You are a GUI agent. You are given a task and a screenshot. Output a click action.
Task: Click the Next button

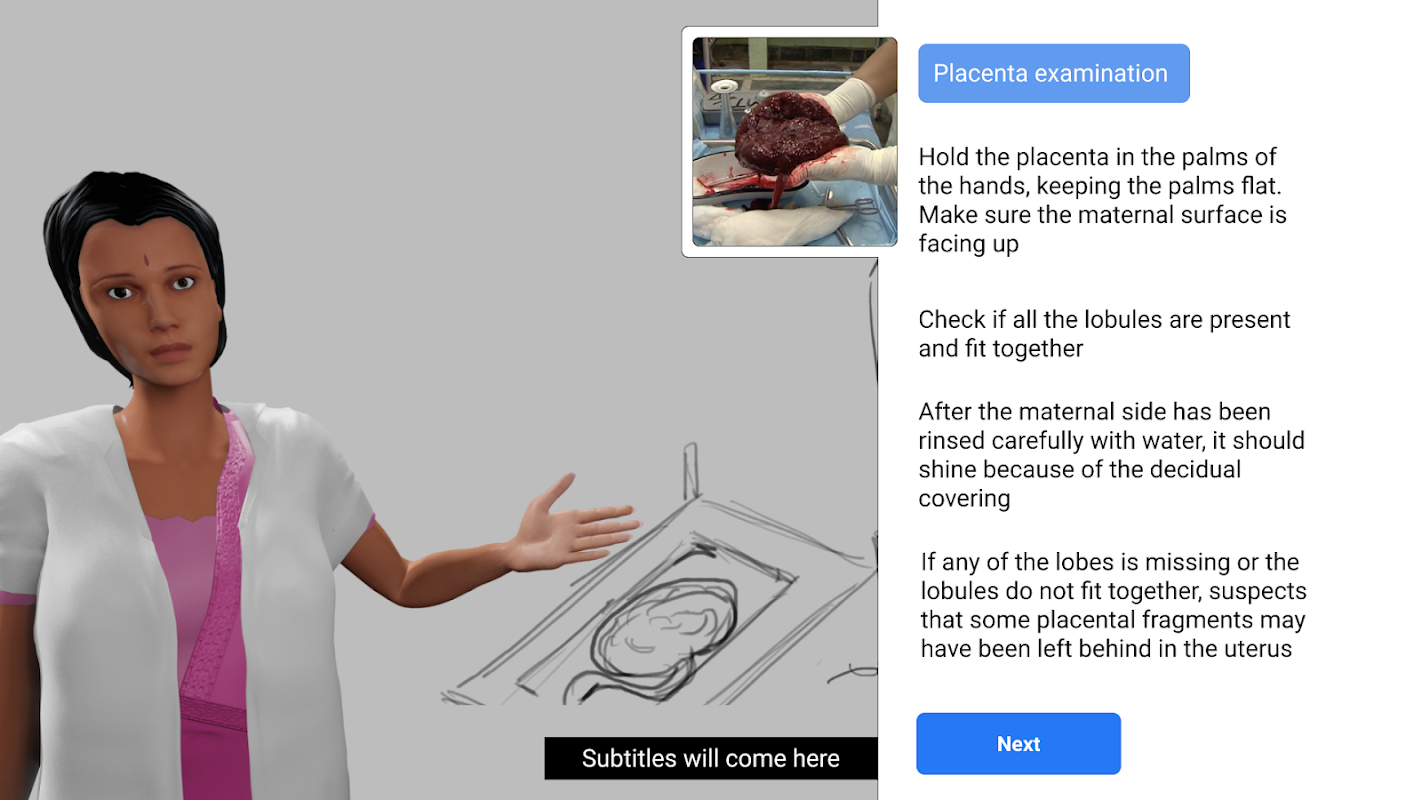1018,743
